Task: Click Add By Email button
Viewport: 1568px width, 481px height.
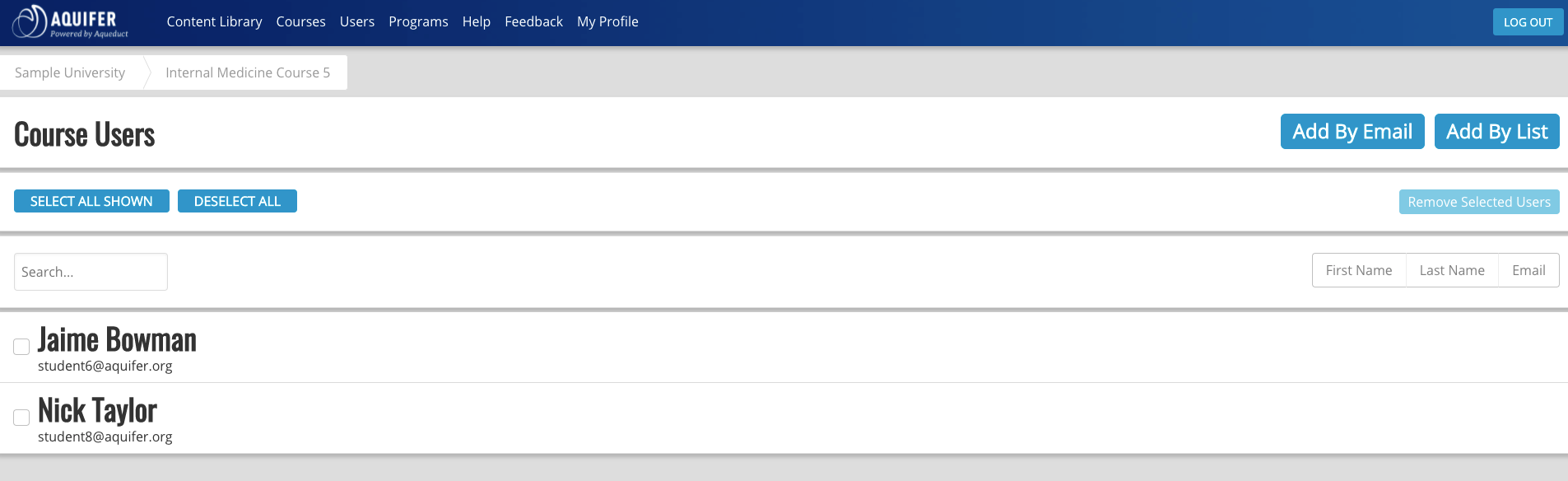Action: (1352, 132)
